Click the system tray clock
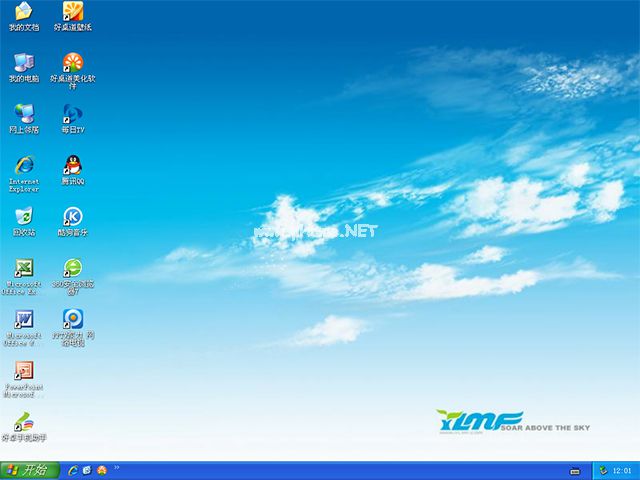Screen dimensions: 640x480 pyautogui.click(x=621, y=470)
